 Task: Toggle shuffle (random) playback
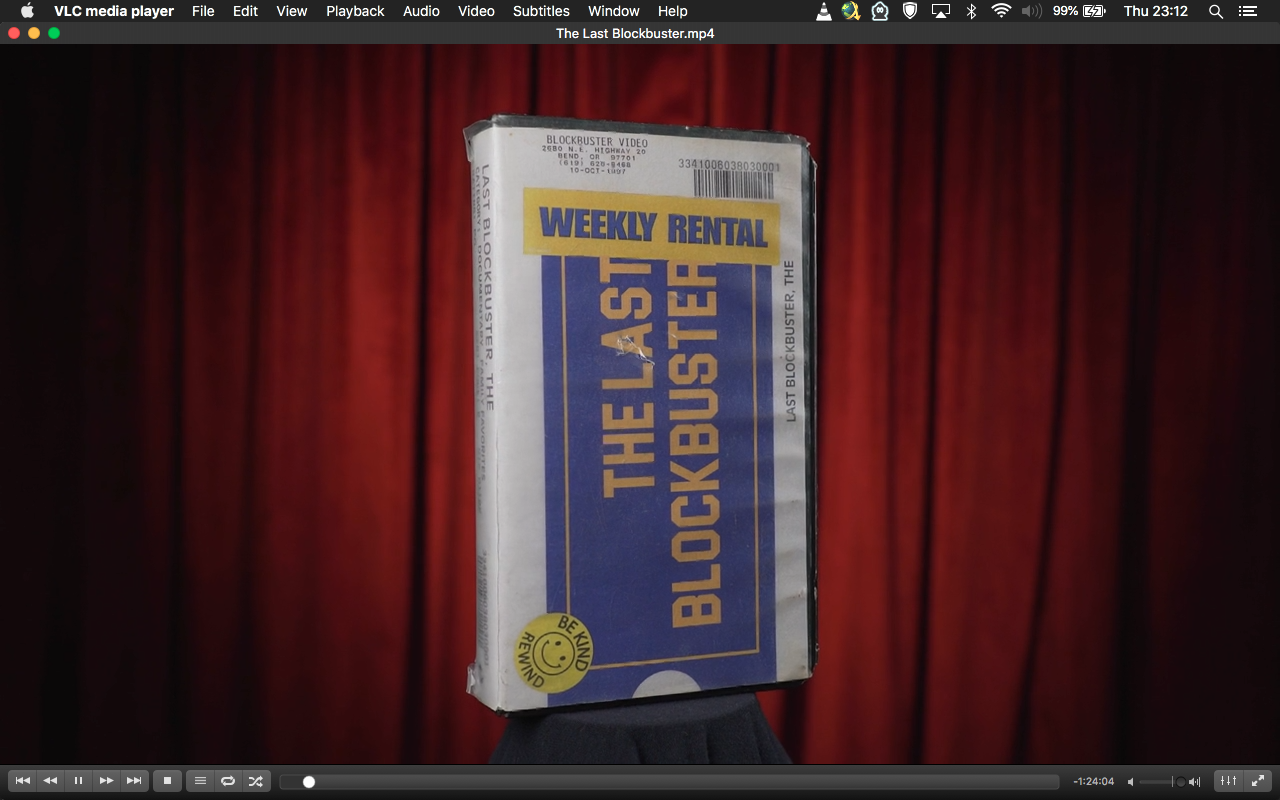[x=256, y=781]
